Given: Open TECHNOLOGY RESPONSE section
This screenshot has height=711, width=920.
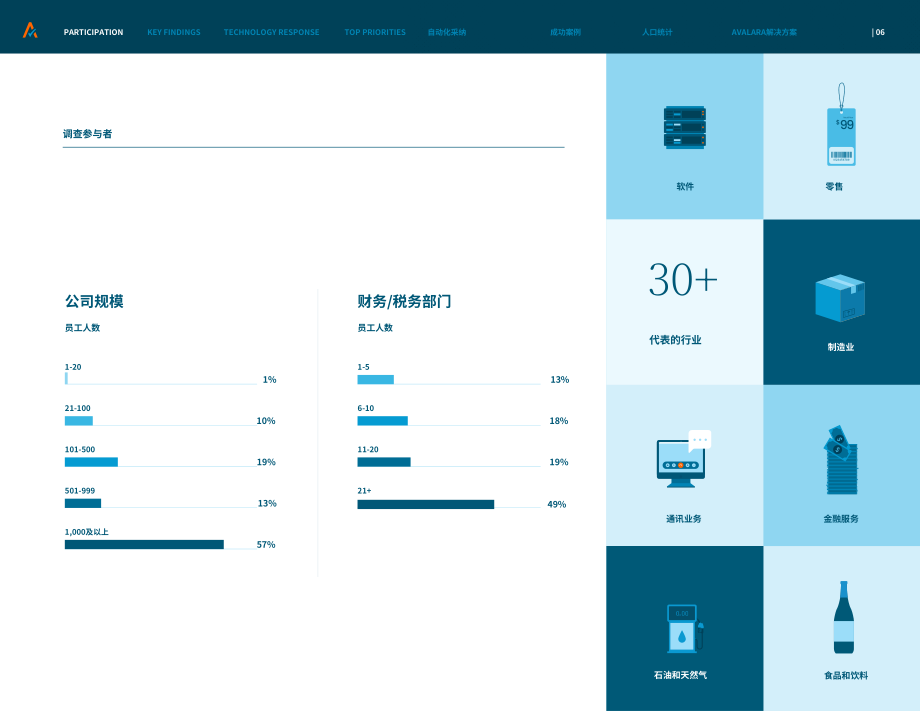Looking at the screenshot, I should coord(271,32).
